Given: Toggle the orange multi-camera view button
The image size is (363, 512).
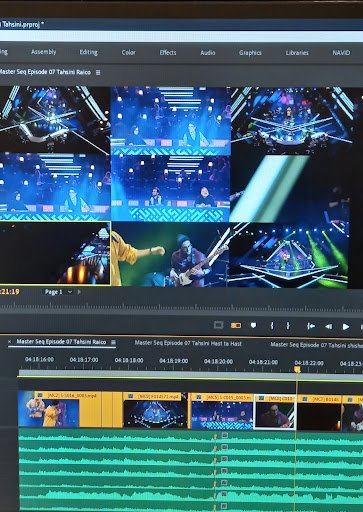Looking at the screenshot, I should click(236, 325).
